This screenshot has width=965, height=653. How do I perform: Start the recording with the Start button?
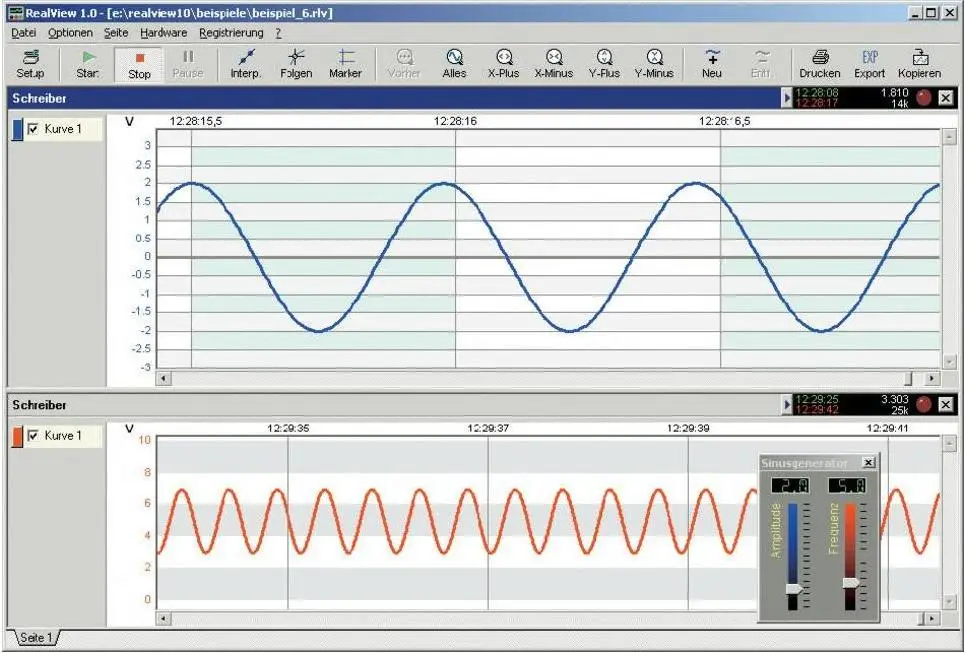[88, 64]
